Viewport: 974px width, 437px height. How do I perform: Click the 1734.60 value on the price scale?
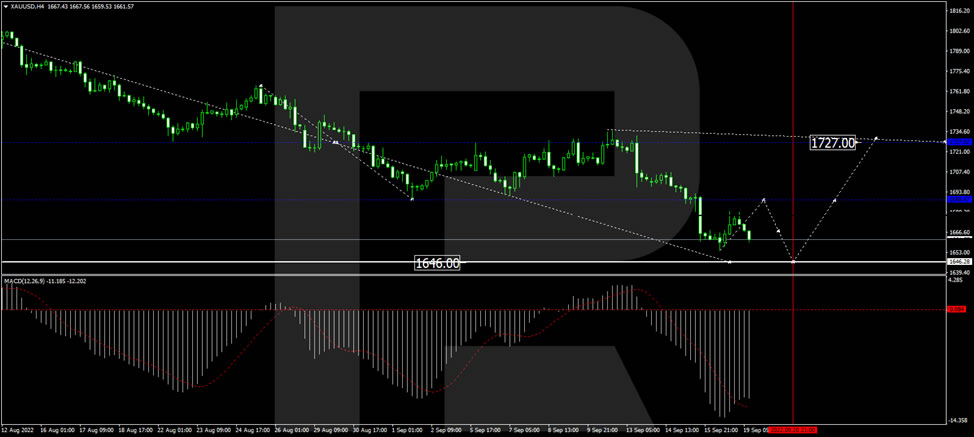click(959, 132)
